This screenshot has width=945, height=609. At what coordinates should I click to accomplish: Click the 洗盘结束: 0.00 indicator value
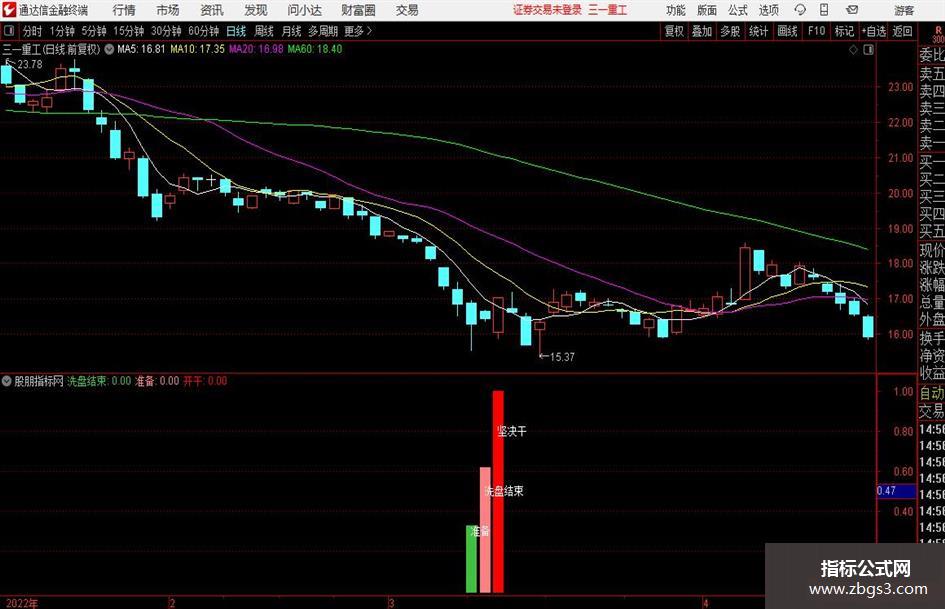point(99,381)
